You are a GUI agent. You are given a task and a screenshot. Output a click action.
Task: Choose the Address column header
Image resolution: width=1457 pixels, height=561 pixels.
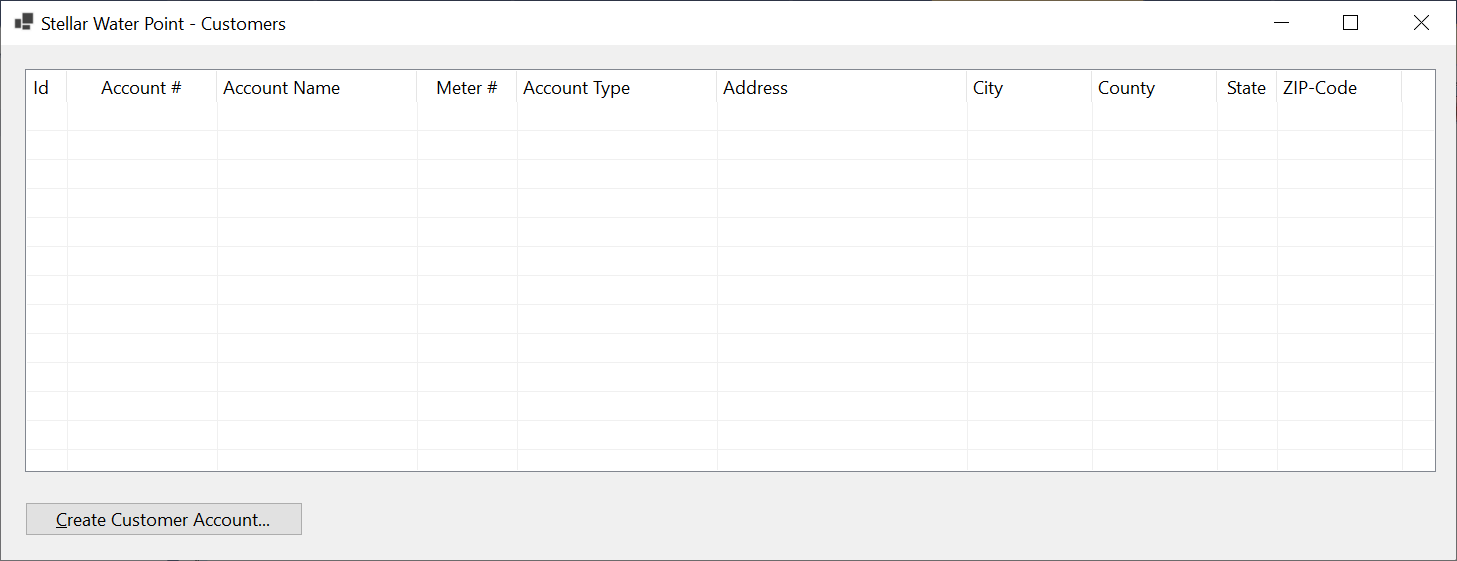click(842, 88)
